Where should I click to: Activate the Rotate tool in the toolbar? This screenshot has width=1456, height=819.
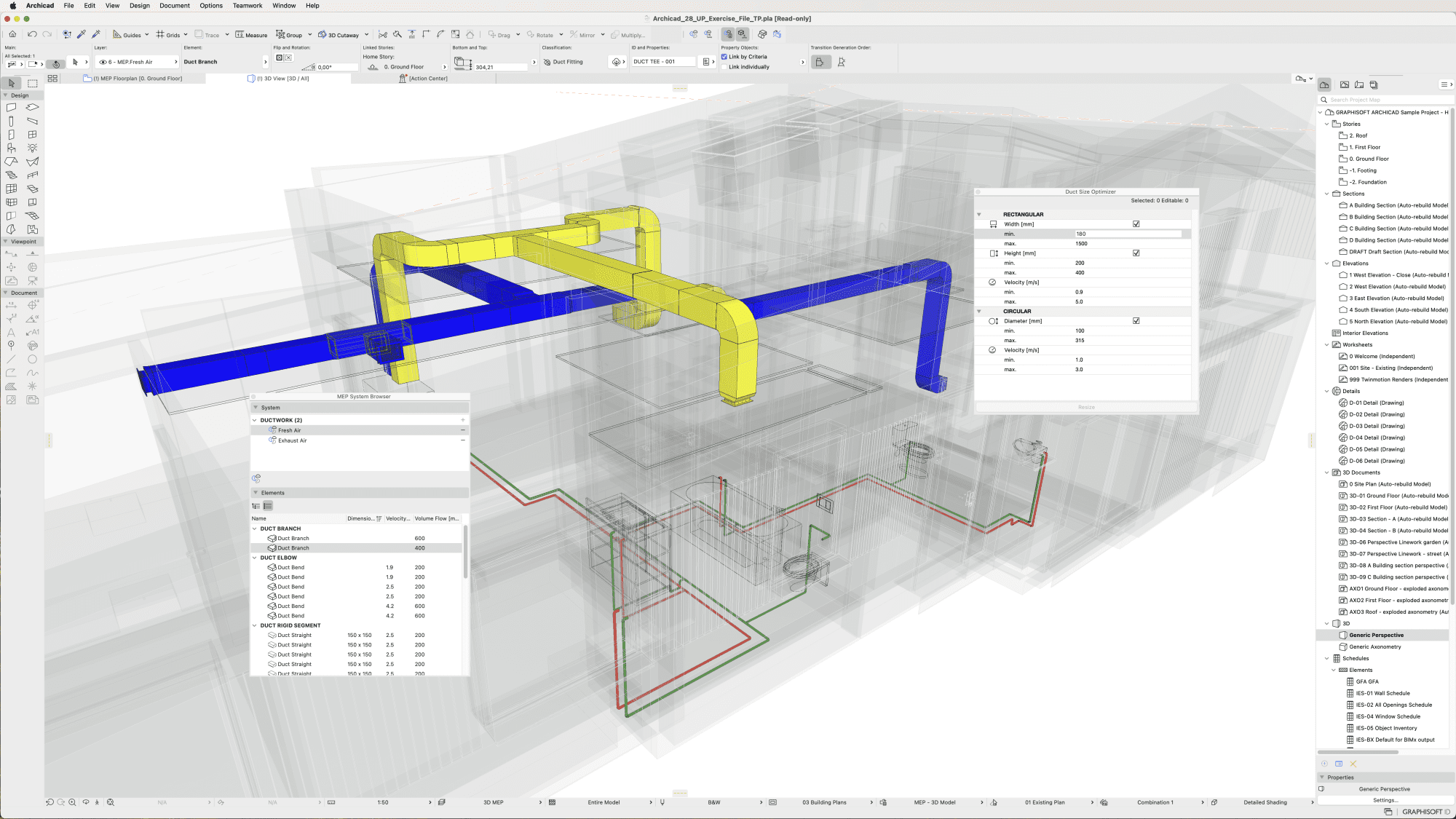[x=540, y=34]
